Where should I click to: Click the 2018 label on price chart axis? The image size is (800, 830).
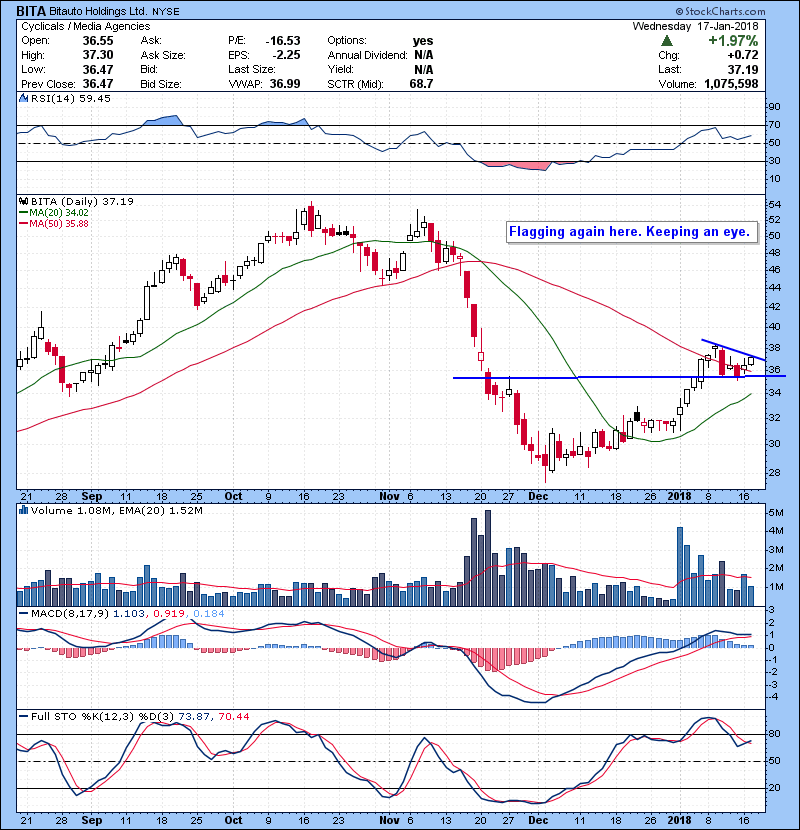coord(680,497)
